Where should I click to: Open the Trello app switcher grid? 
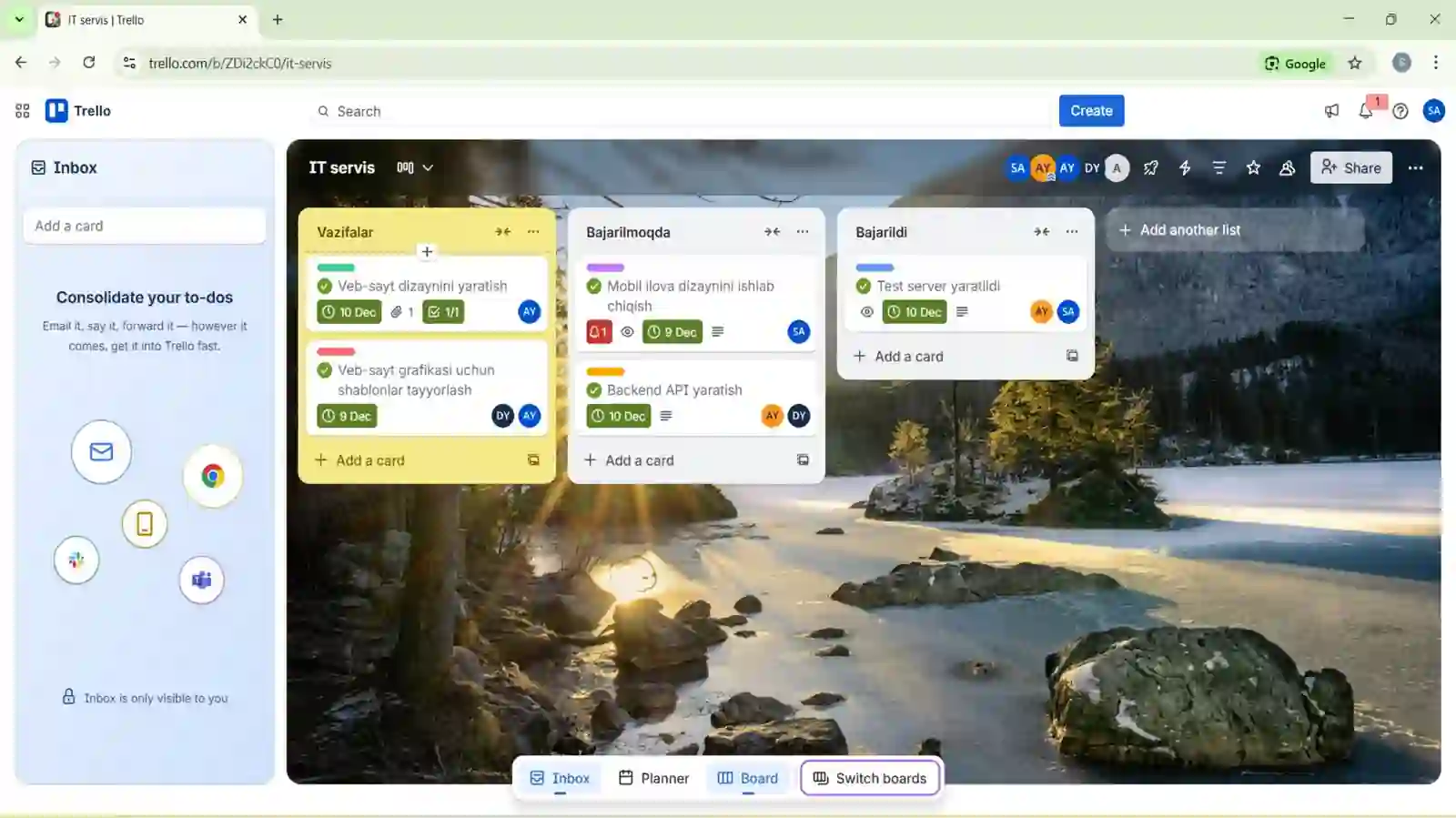[23, 111]
